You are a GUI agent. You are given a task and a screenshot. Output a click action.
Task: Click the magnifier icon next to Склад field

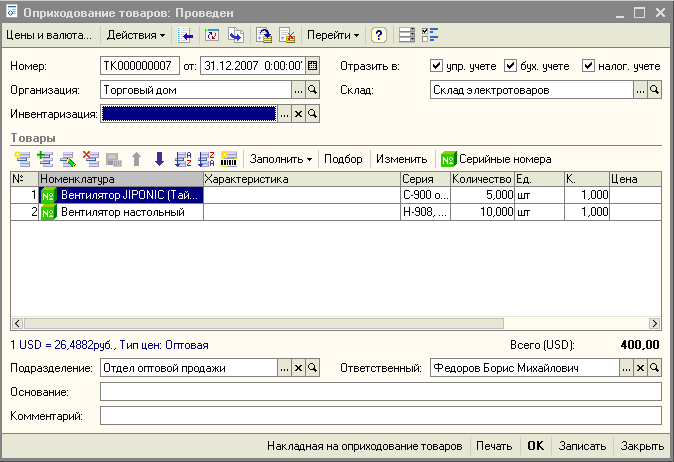pos(655,90)
